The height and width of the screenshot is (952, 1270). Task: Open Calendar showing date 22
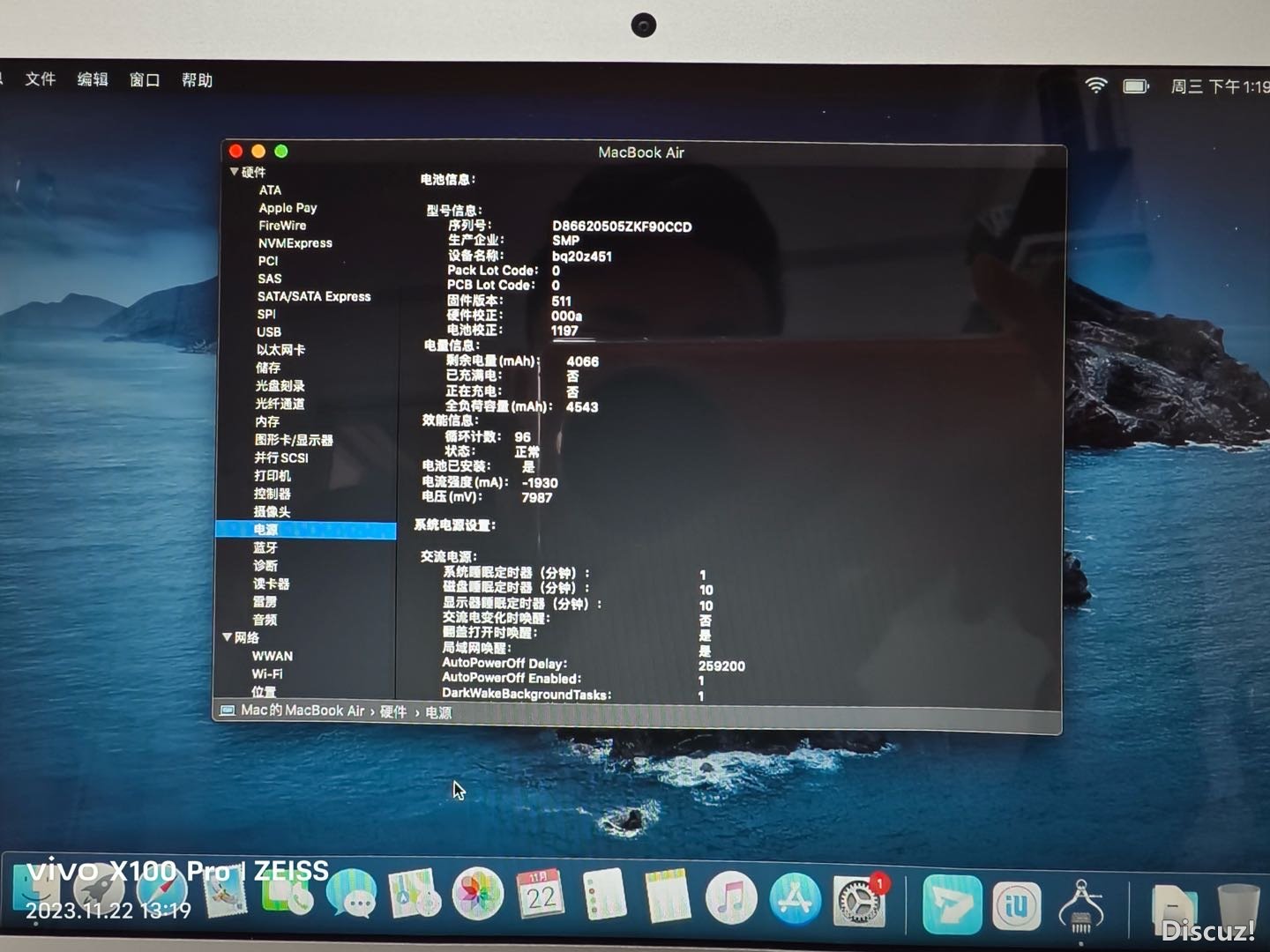pos(541,896)
